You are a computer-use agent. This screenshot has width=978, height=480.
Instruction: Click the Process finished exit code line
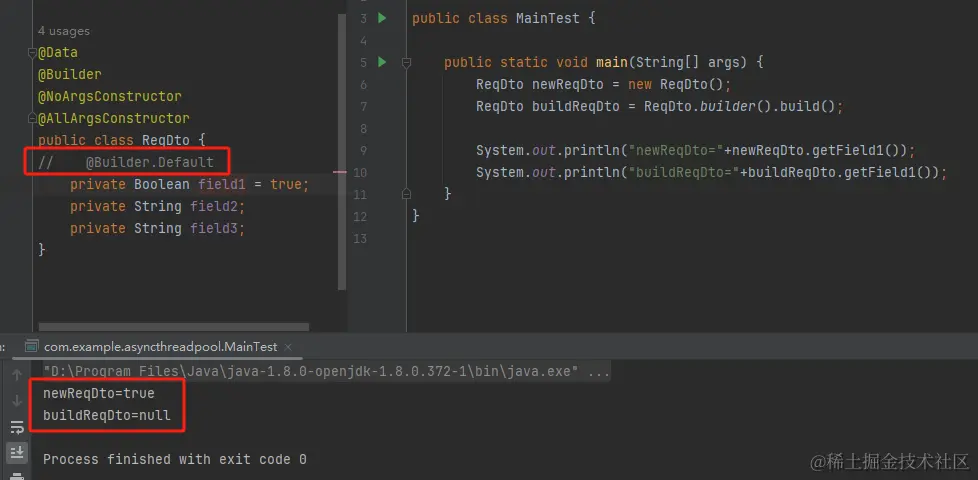pyautogui.click(x=175, y=459)
